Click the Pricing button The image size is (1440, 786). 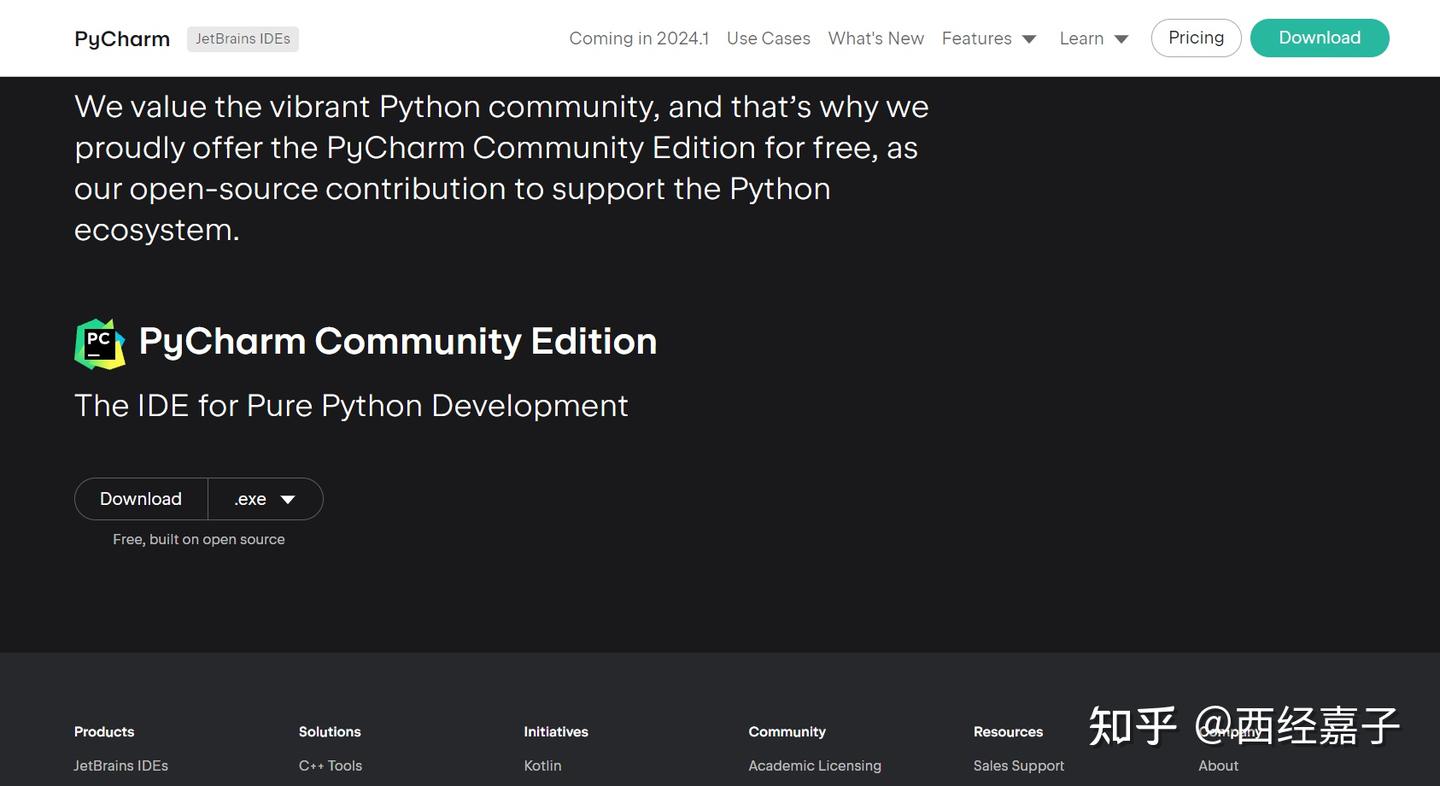1196,37
